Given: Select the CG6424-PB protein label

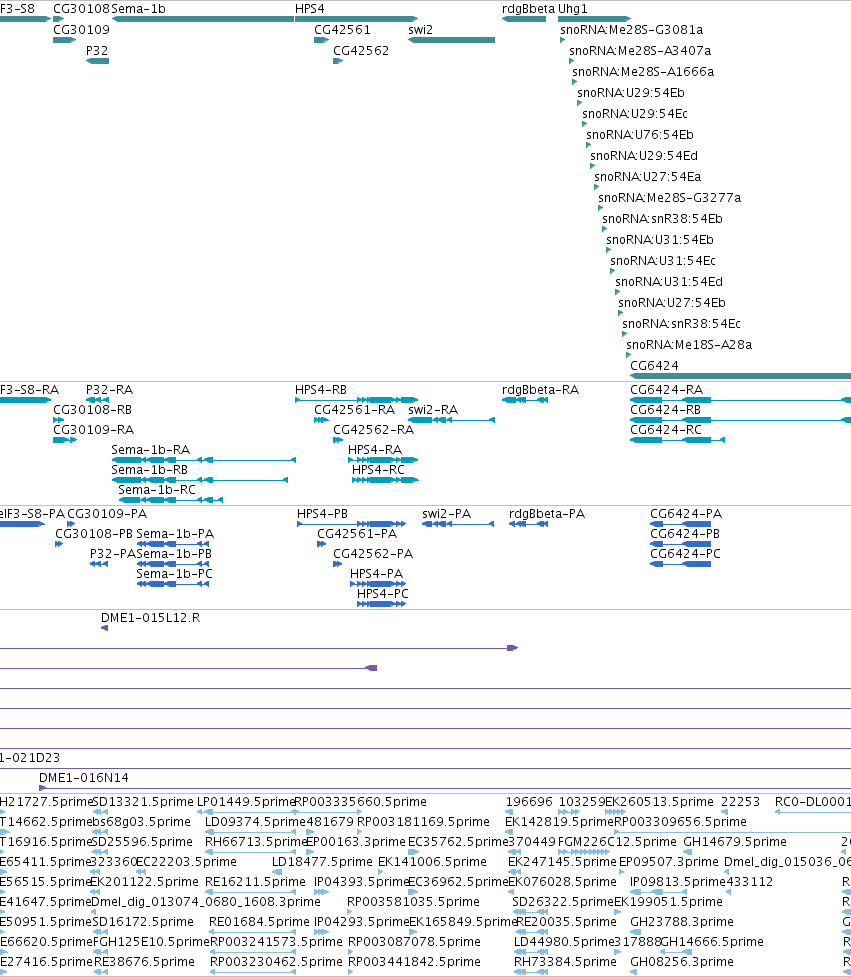Looking at the screenshot, I should (x=685, y=534).
